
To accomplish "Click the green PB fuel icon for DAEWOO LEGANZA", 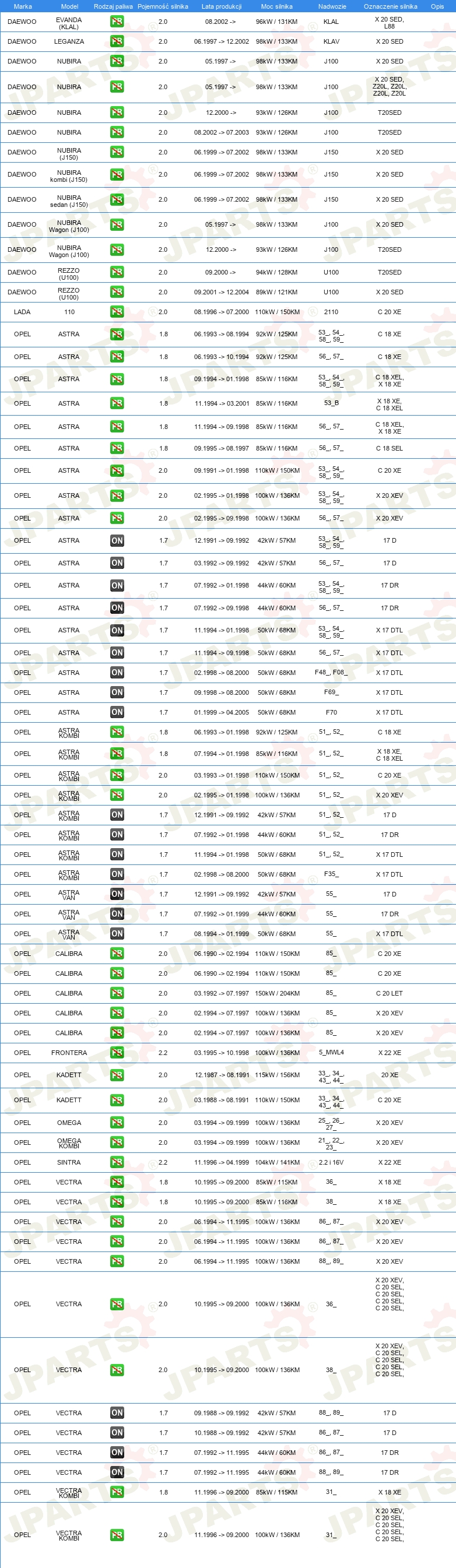I will 117,41.
